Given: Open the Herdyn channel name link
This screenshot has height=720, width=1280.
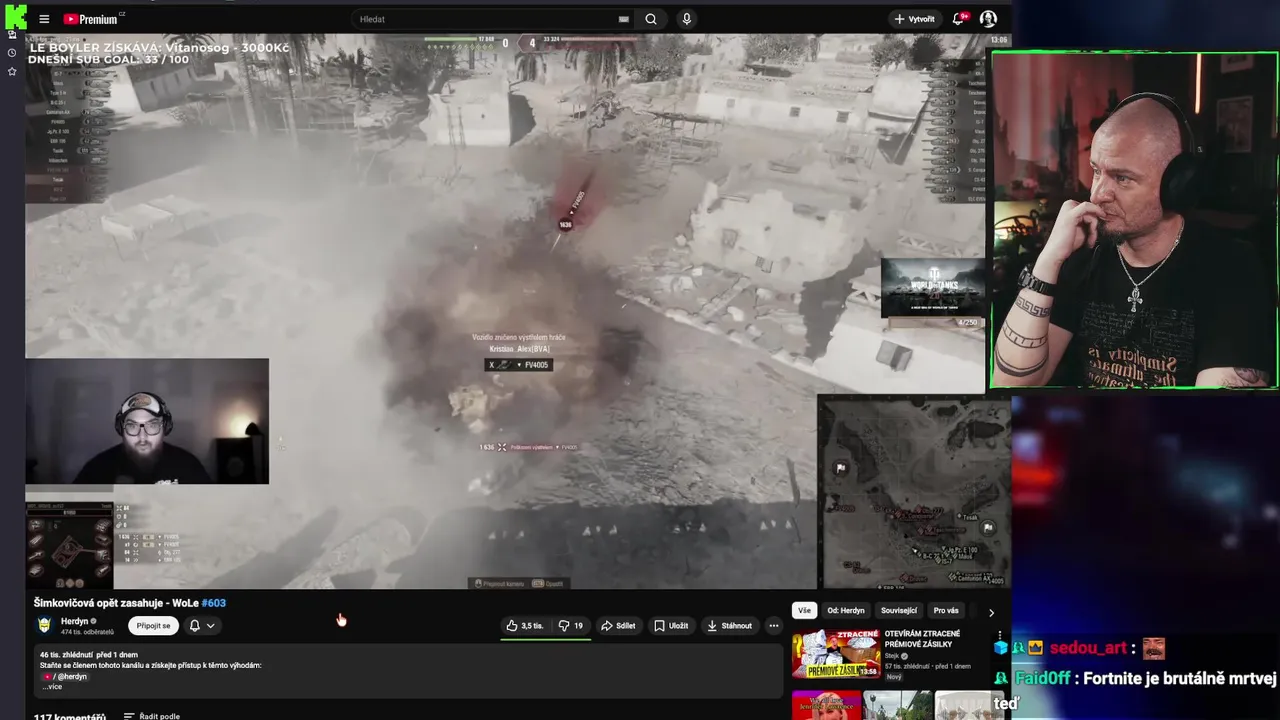Looking at the screenshot, I should [x=75, y=621].
